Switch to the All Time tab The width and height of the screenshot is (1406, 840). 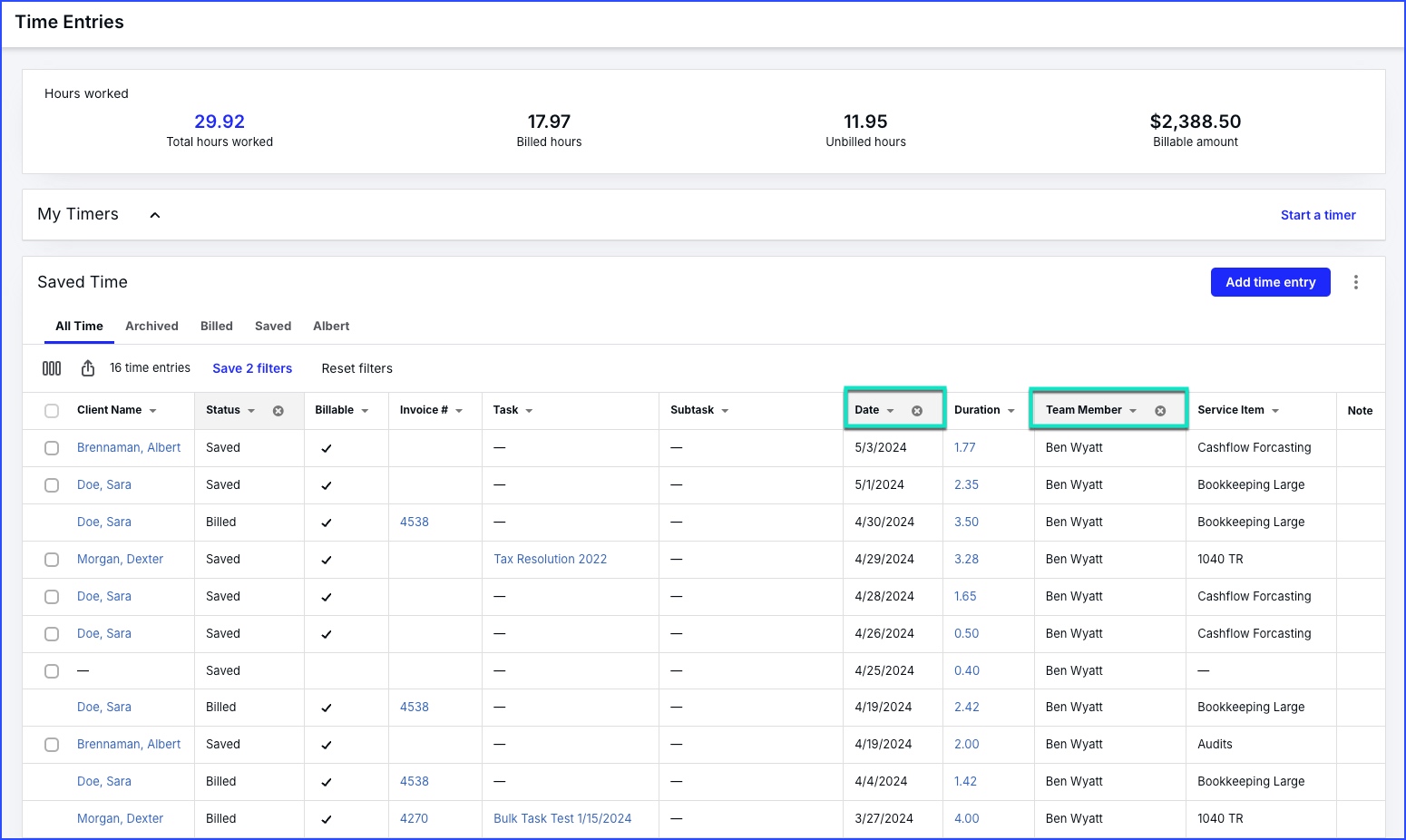point(79,326)
